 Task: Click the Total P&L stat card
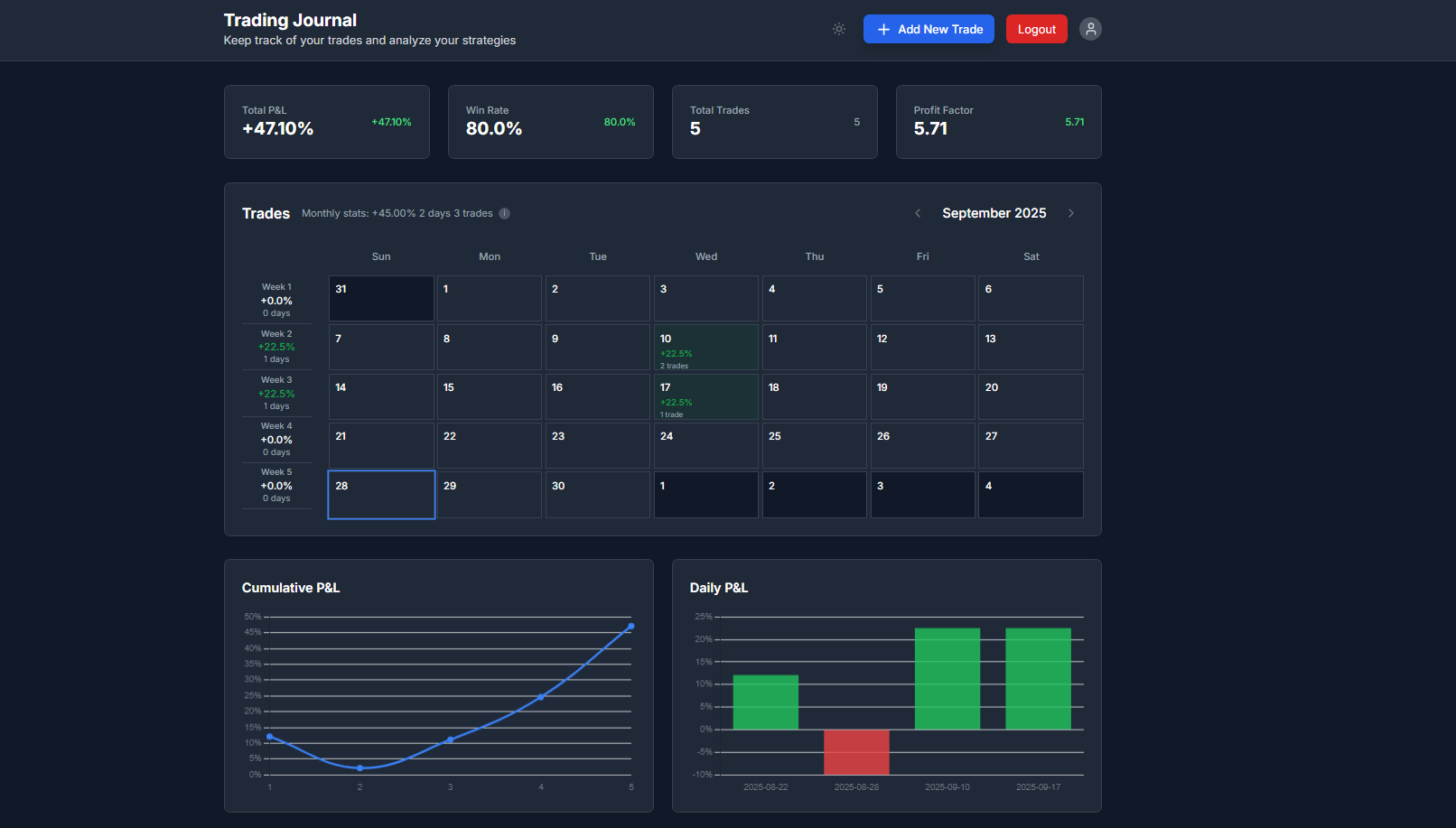coord(326,122)
